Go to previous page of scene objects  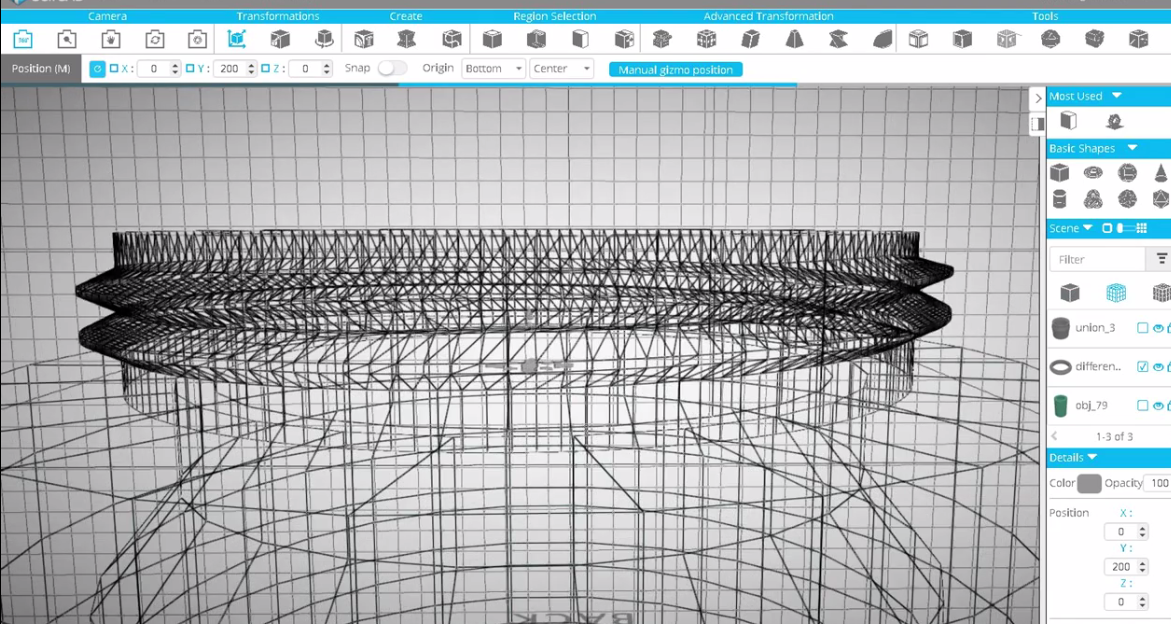tap(1054, 436)
